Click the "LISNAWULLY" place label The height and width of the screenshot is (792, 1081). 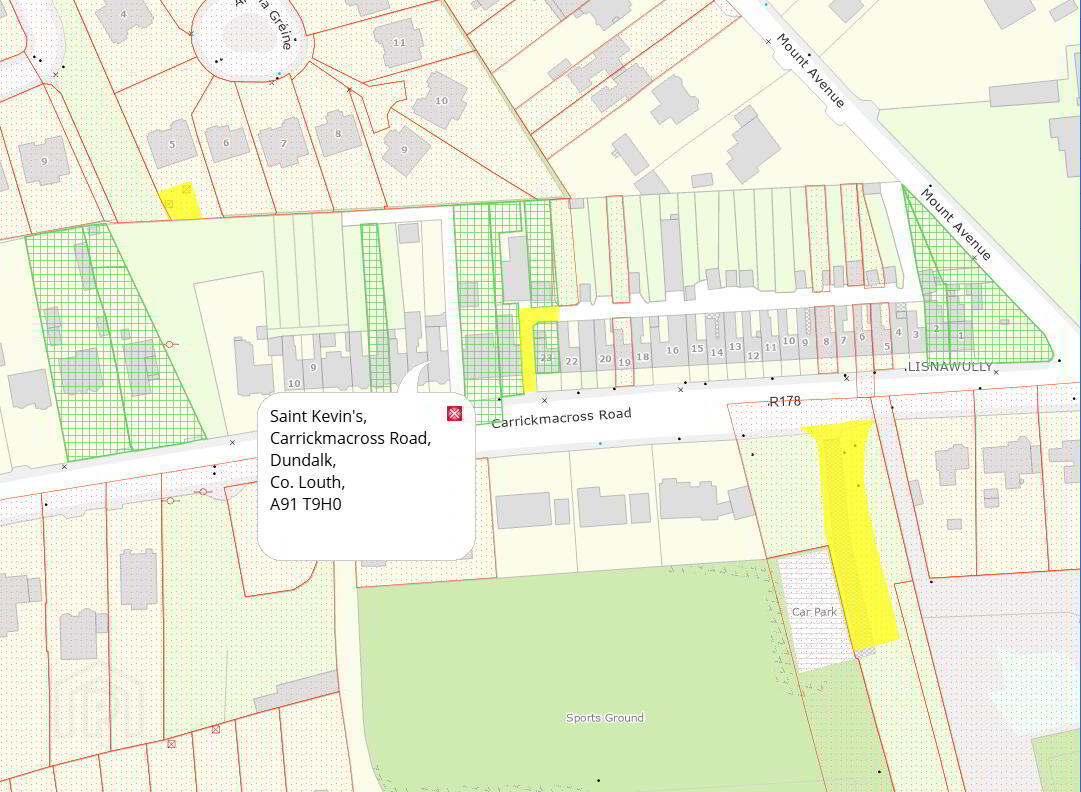click(950, 367)
